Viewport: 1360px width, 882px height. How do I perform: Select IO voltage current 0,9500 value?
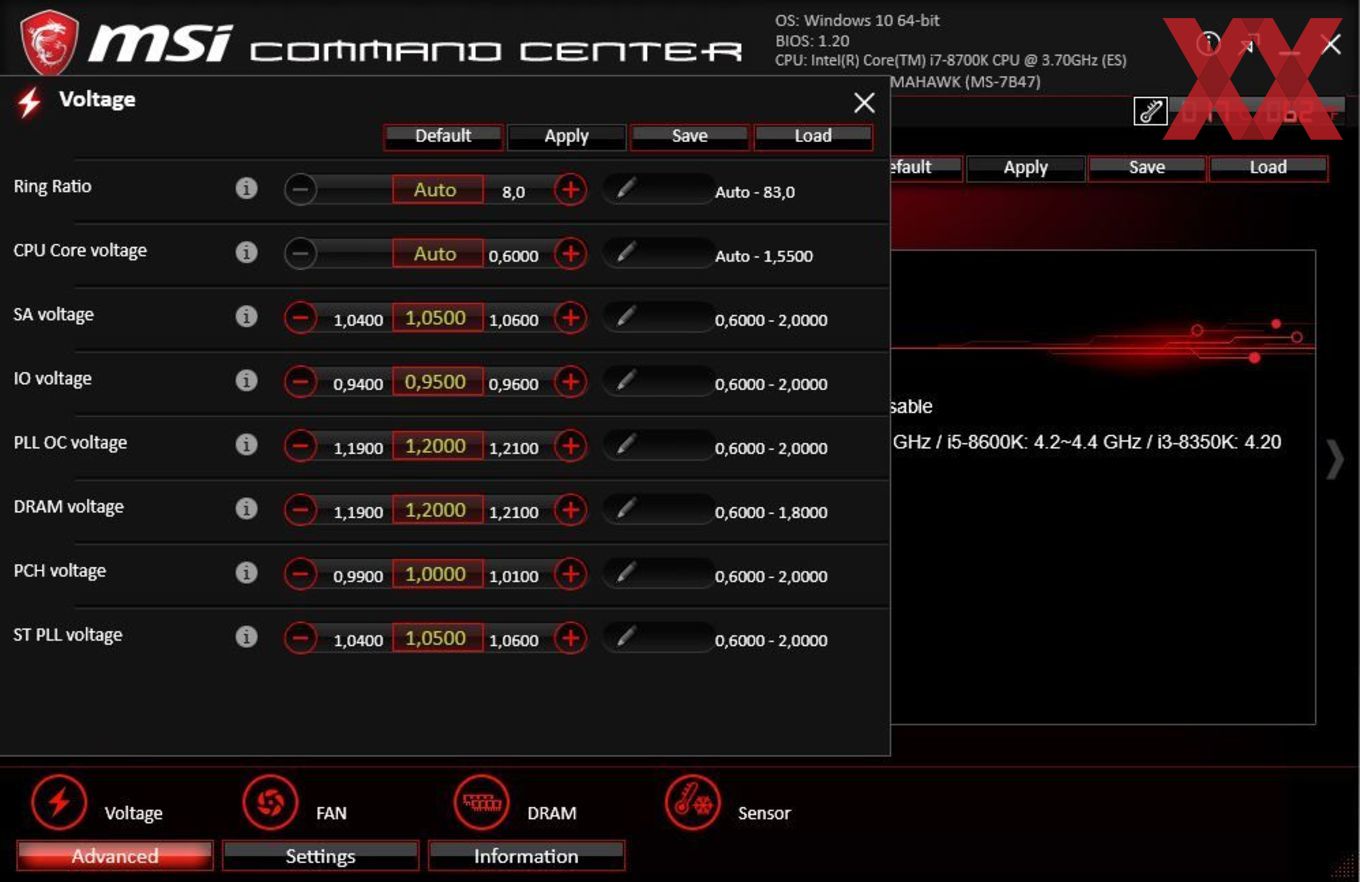point(437,381)
